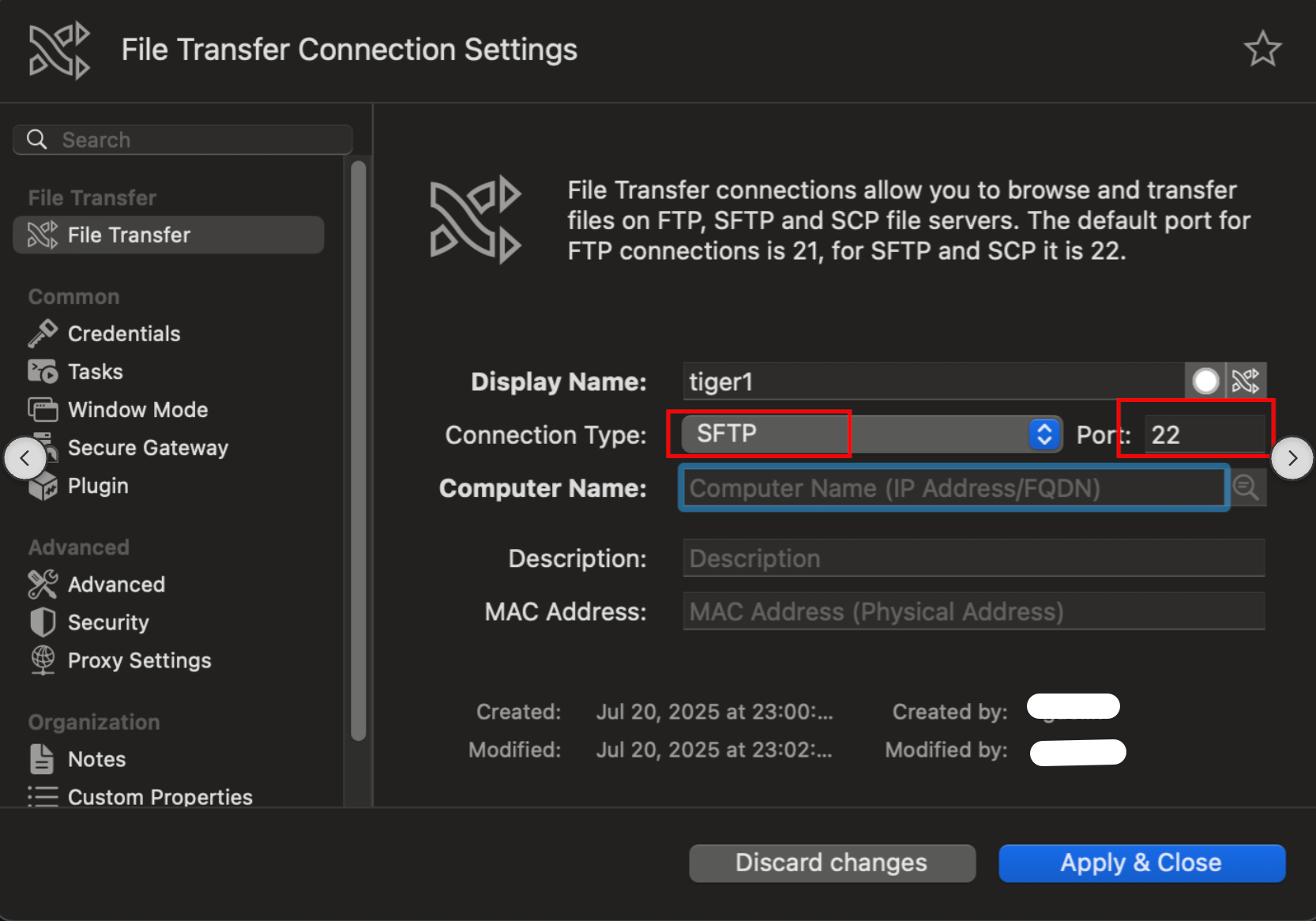Open Window Mode settings
Image resolution: width=1316 pixels, height=921 pixels.
(137, 409)
